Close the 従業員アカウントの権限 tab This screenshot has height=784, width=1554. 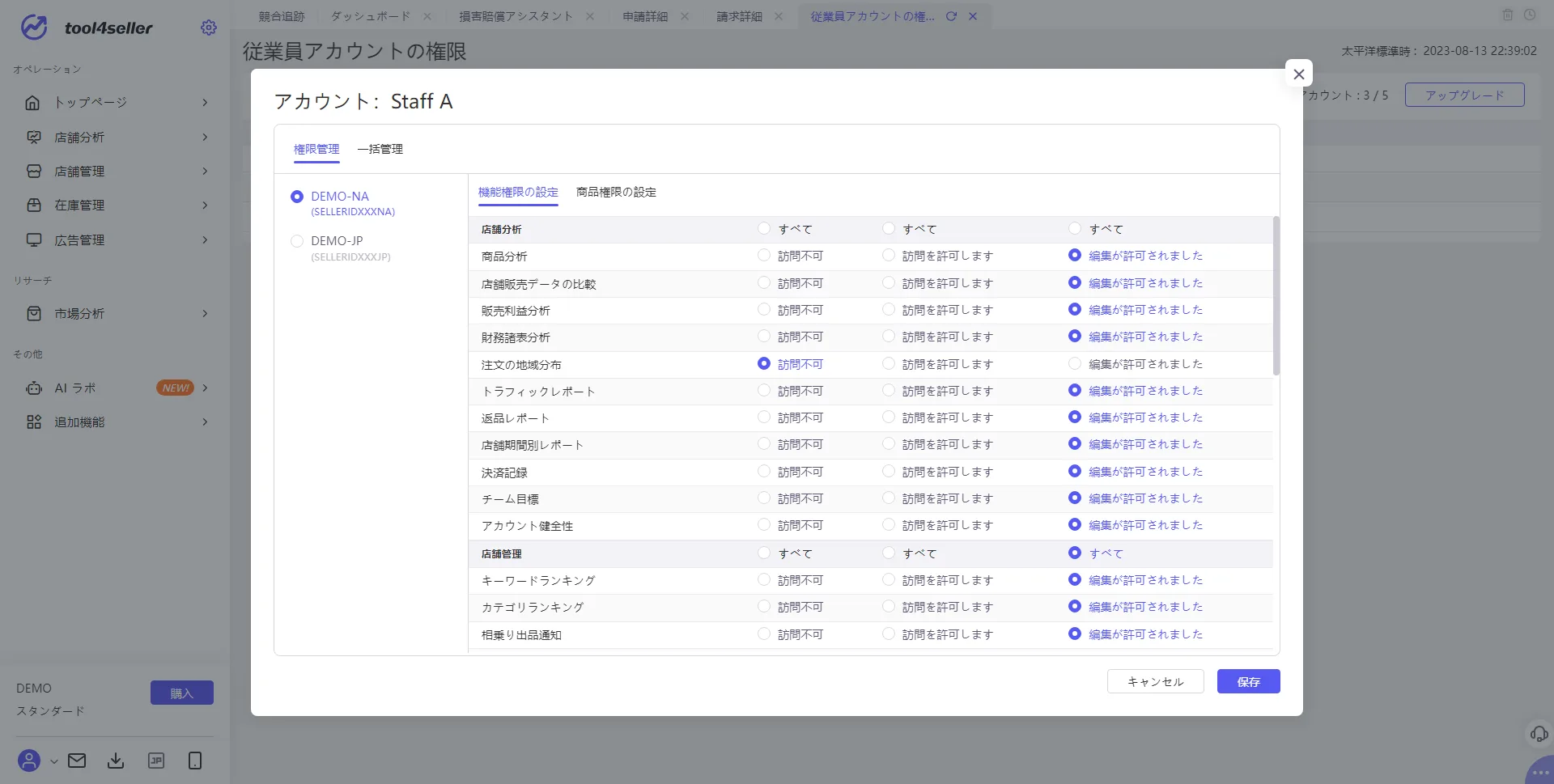click(973, 16)
